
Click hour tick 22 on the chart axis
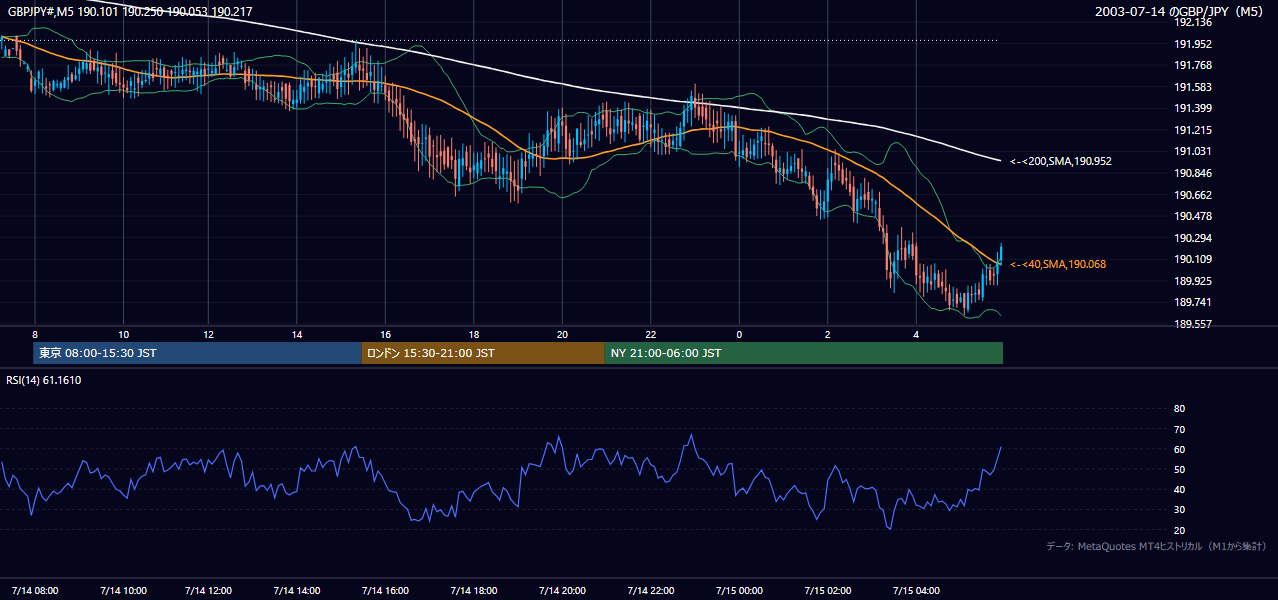click(x=650, y=334)
